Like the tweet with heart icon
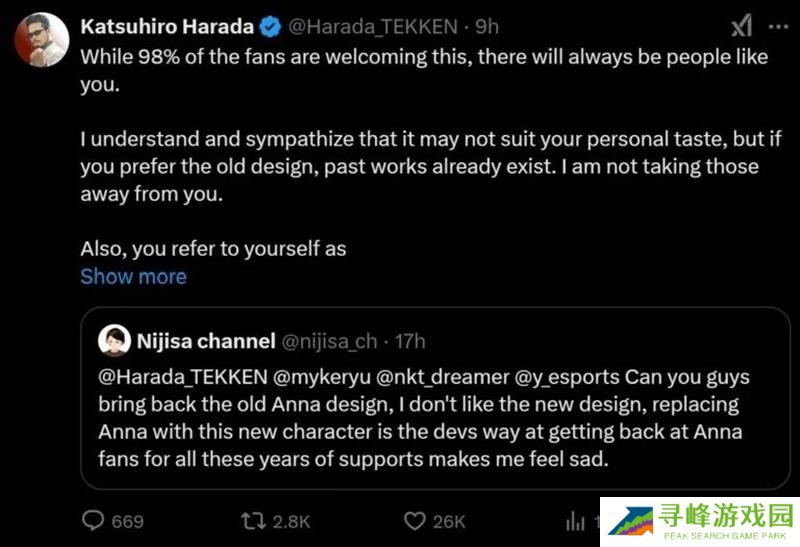Viewport: 800px width, 547px height. [x=415, y=520]
